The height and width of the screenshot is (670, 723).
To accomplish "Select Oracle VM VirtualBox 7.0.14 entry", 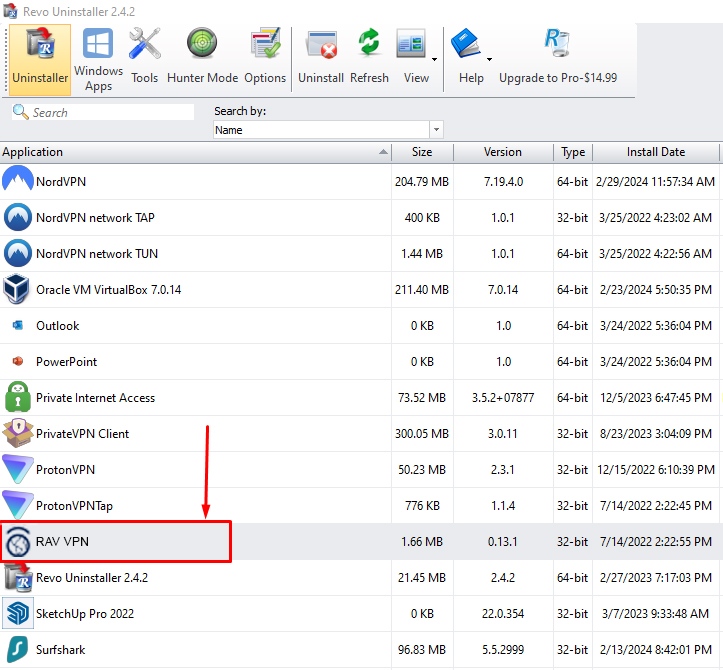I will pos(108,290).
